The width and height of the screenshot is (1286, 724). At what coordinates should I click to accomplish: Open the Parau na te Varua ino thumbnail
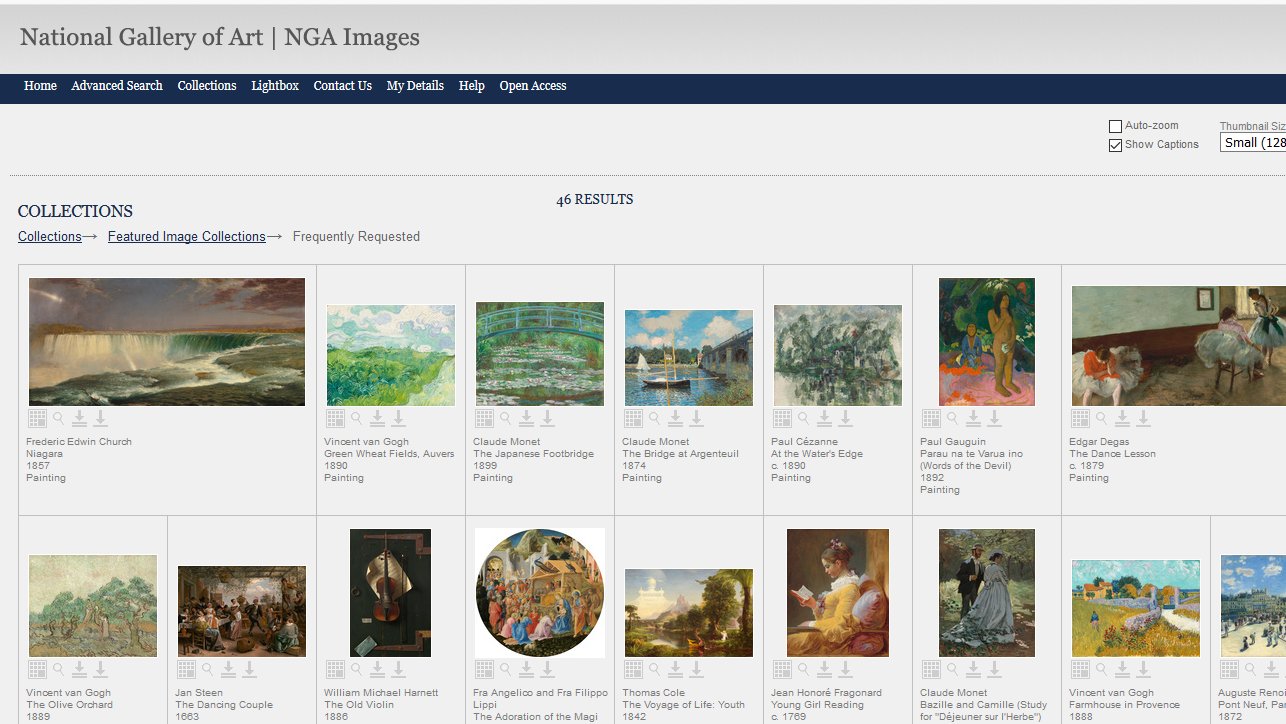pos(987,342)
